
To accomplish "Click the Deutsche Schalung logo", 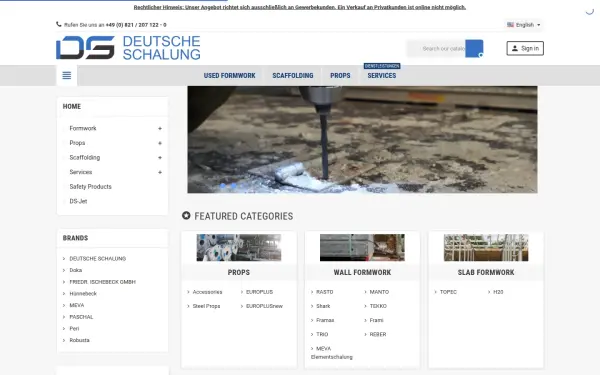I will (x=128, y=48).
